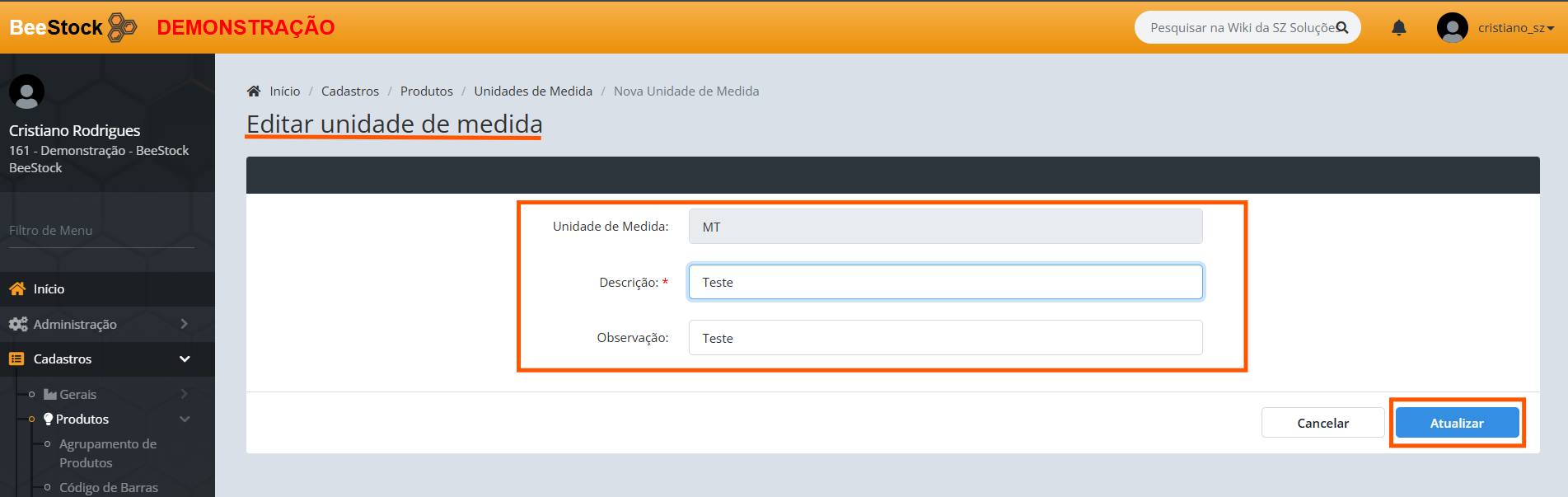The image size is (1568, 497).
Task: Open Agrupamento de Produtos menu item
Action: click(107, 452)
